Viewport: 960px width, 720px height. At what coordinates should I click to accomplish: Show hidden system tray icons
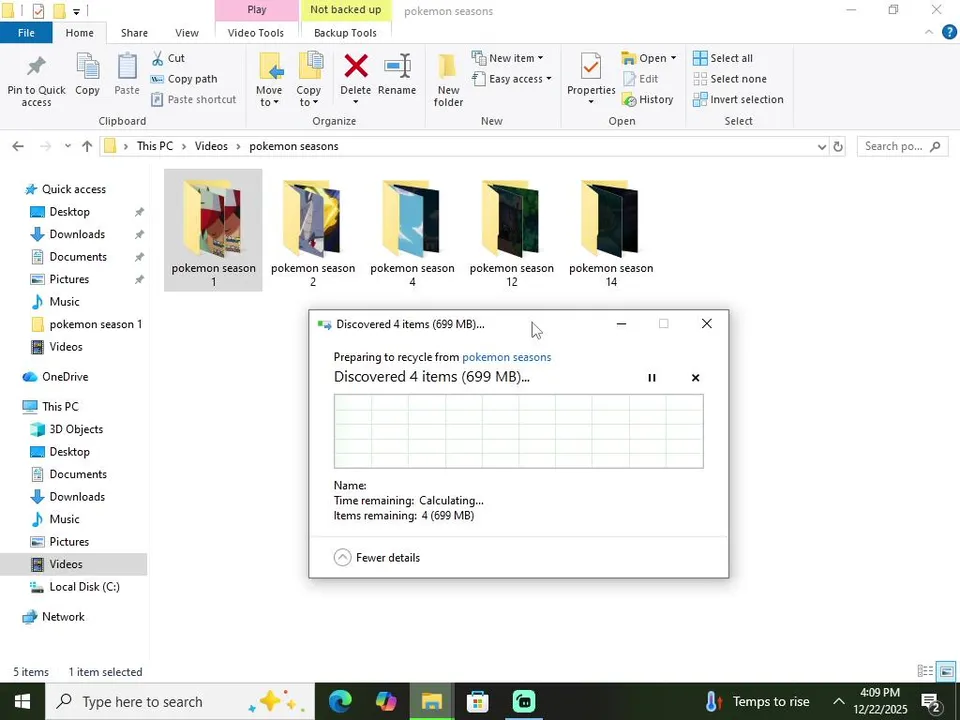click(x=839, y=702)
